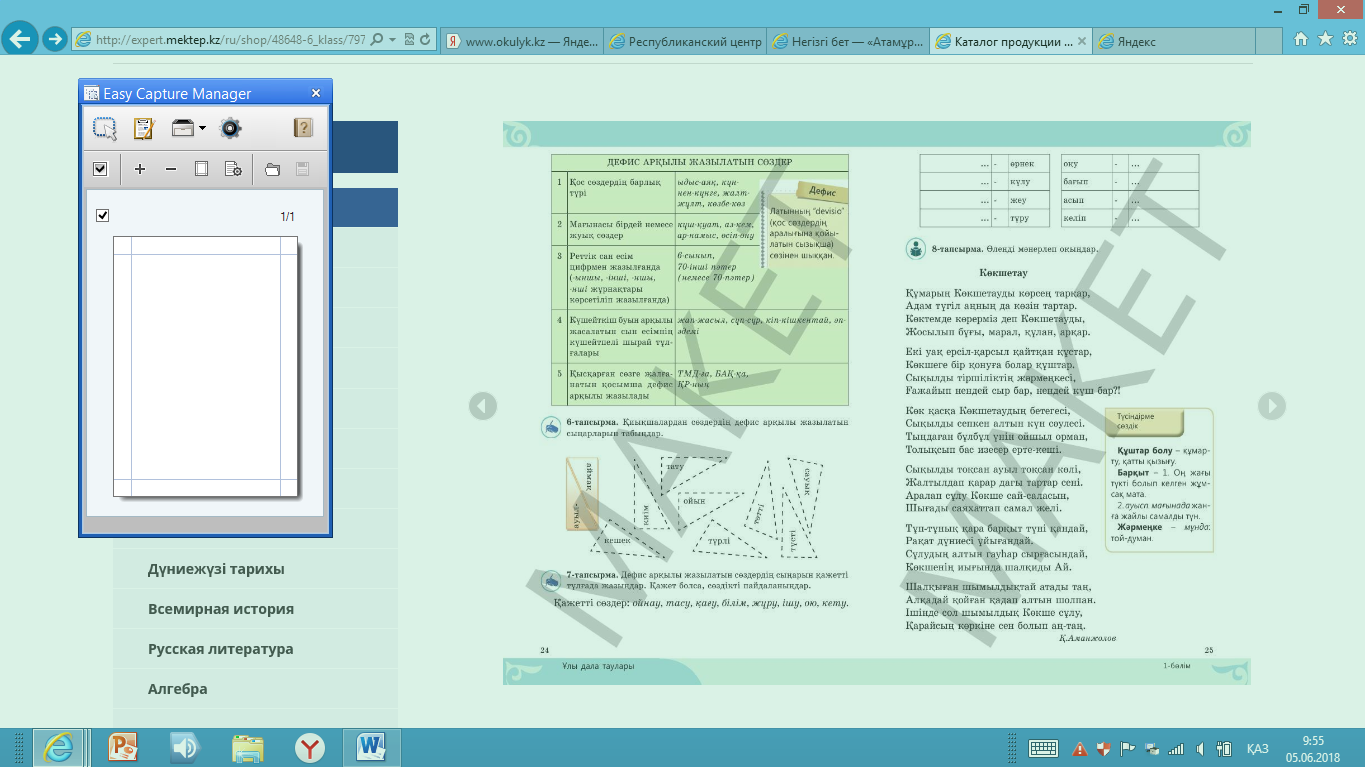Expand the printer dropdown arrow in Easy Capture Manager
The height and width of the screenshot is (768, 1366).
(x=203, y=128)
